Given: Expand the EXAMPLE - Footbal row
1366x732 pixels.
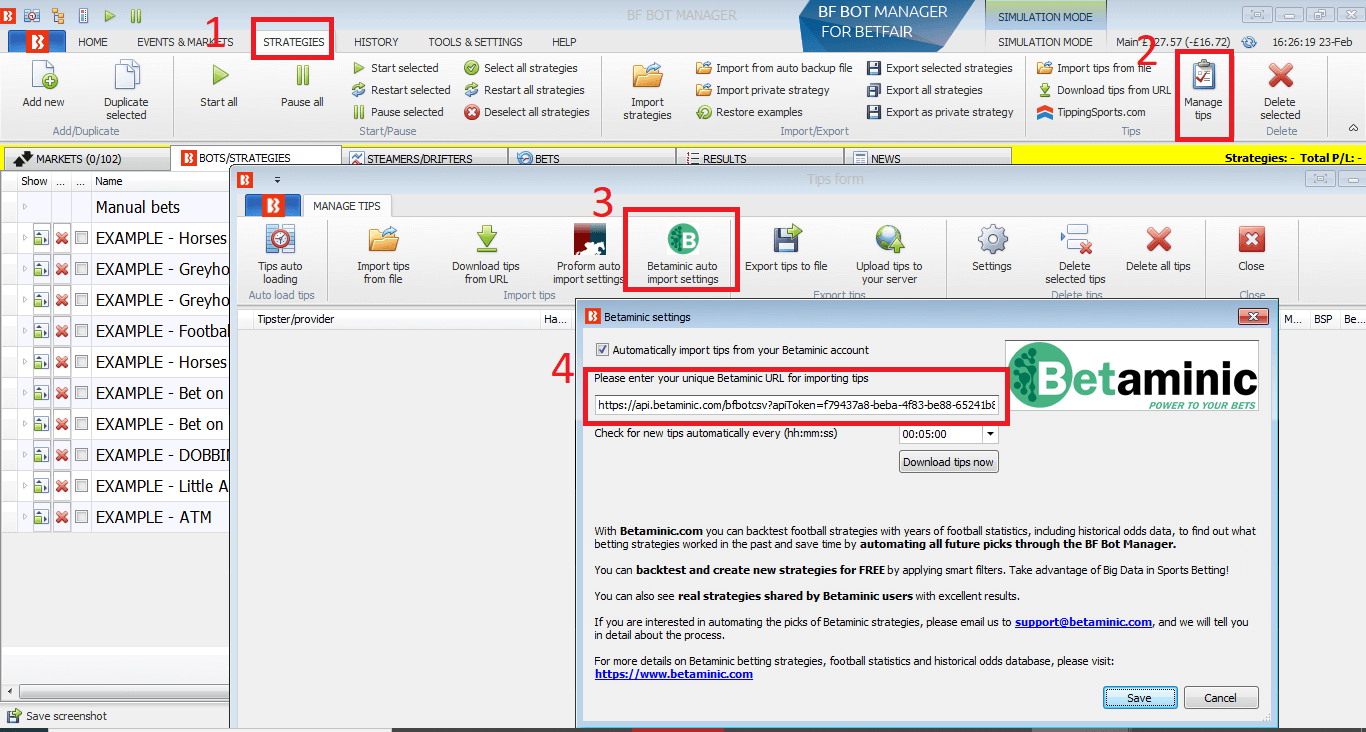Looking at the screenshot, I should [x=25, y=331].
